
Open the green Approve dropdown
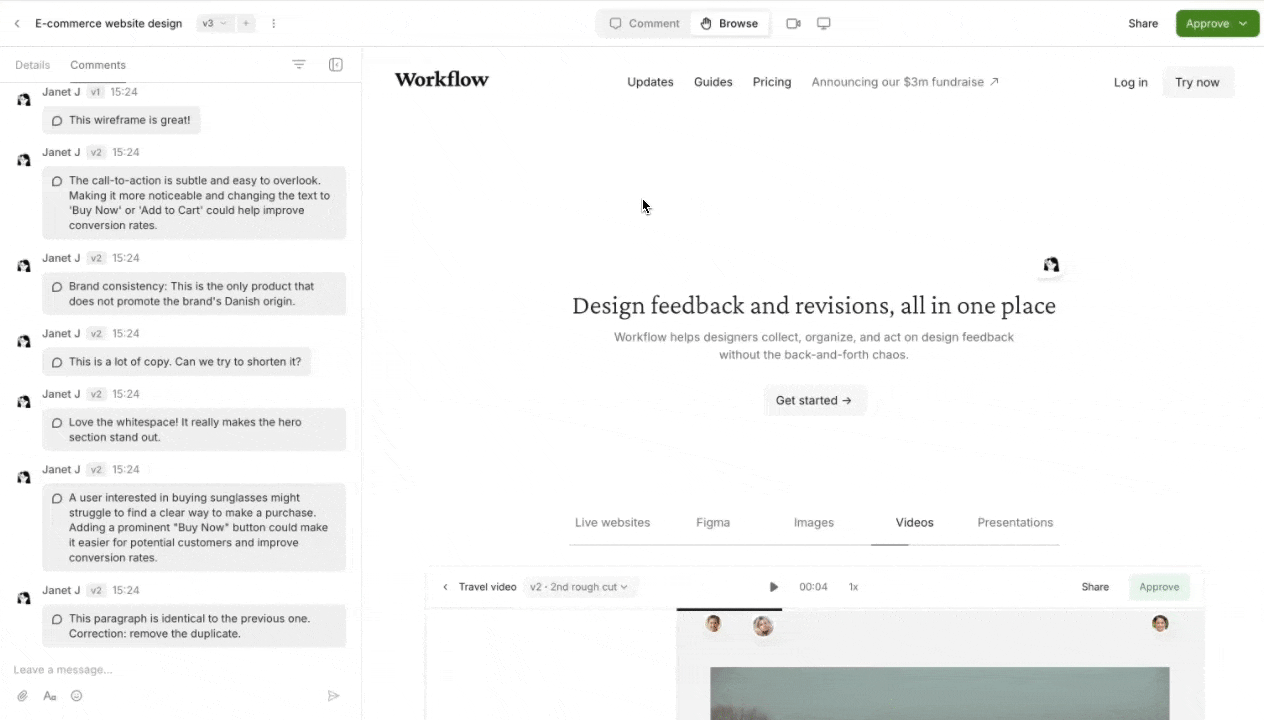(x=1217, y=23)
